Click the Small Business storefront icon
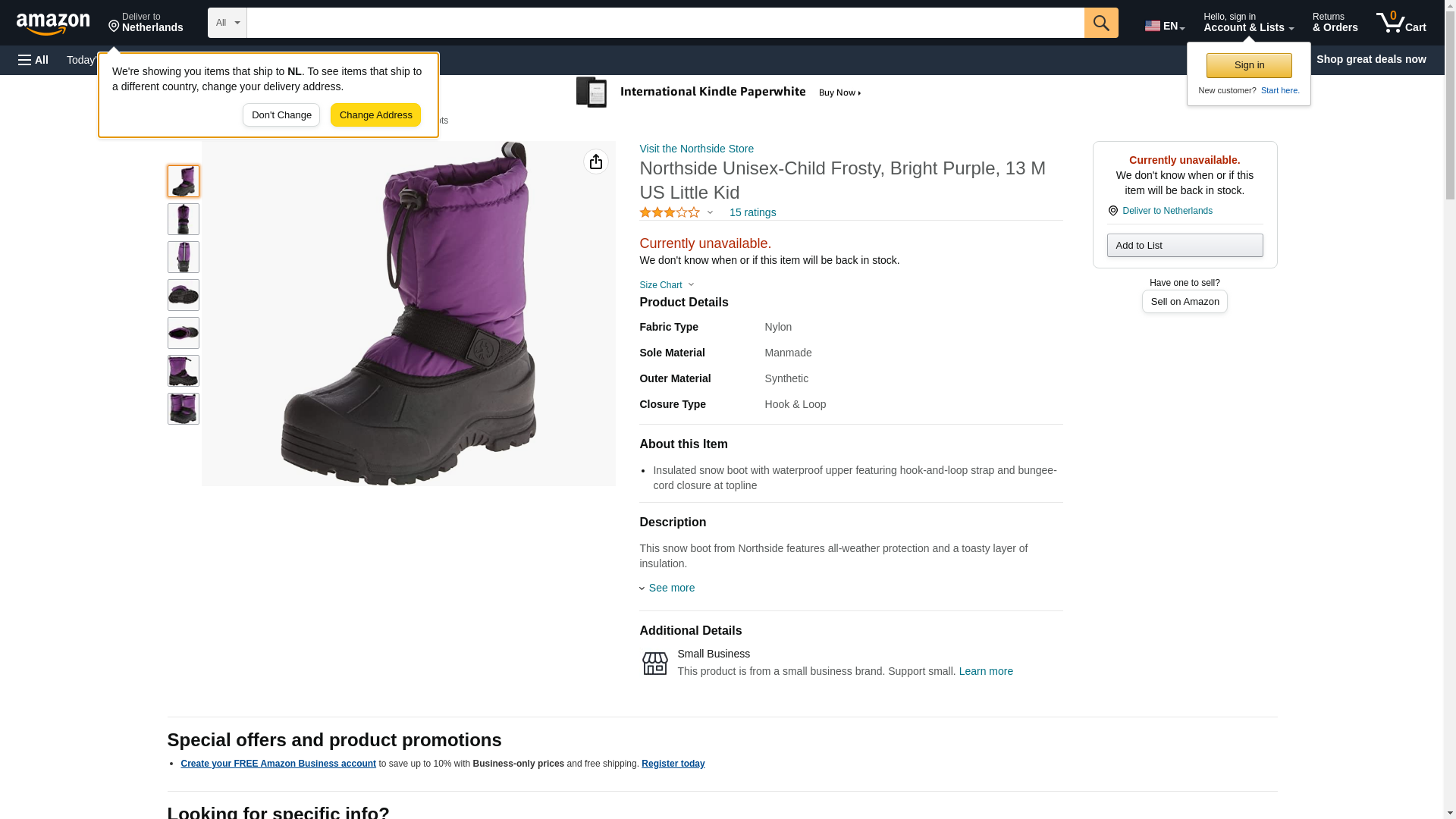 tap(654, 664)
